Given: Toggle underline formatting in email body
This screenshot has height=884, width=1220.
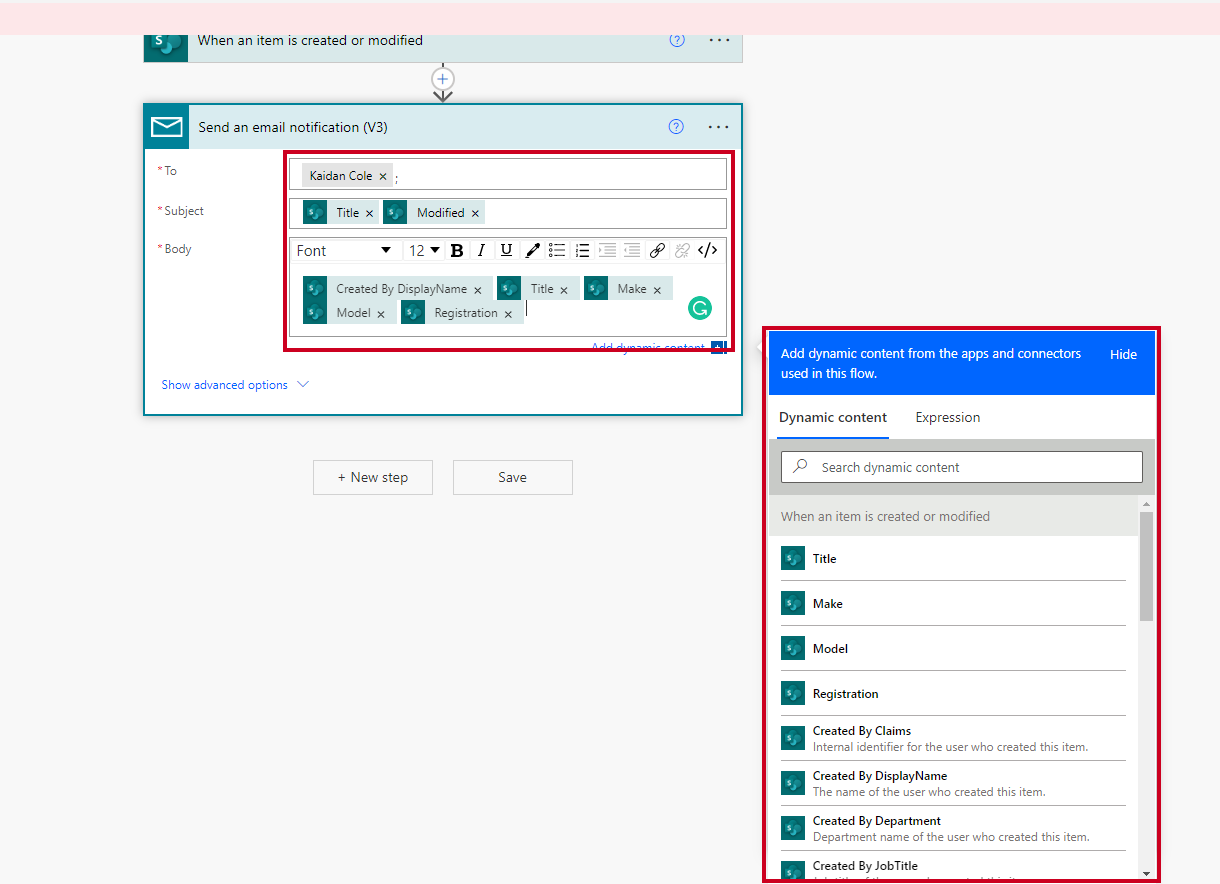Looking at the screenshot, I should point(506,250).
